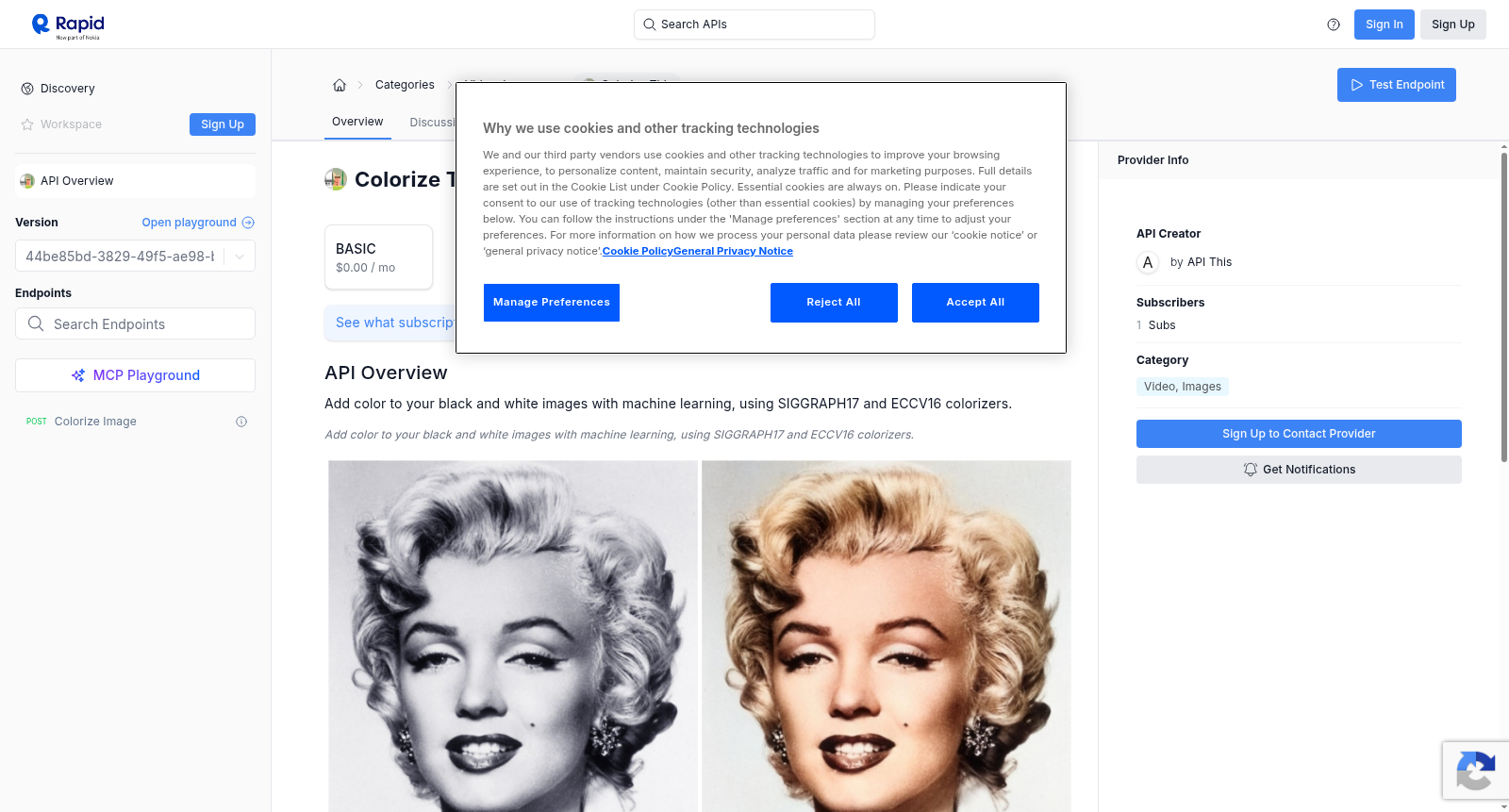
Task: Click Accept All cookies
Action: pos(975,303)
